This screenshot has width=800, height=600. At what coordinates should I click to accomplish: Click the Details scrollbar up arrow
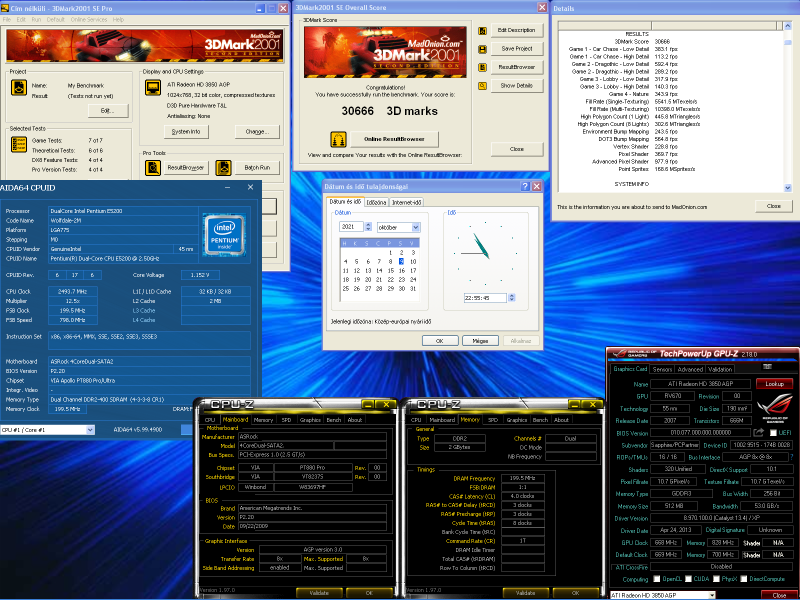point(788,26)
